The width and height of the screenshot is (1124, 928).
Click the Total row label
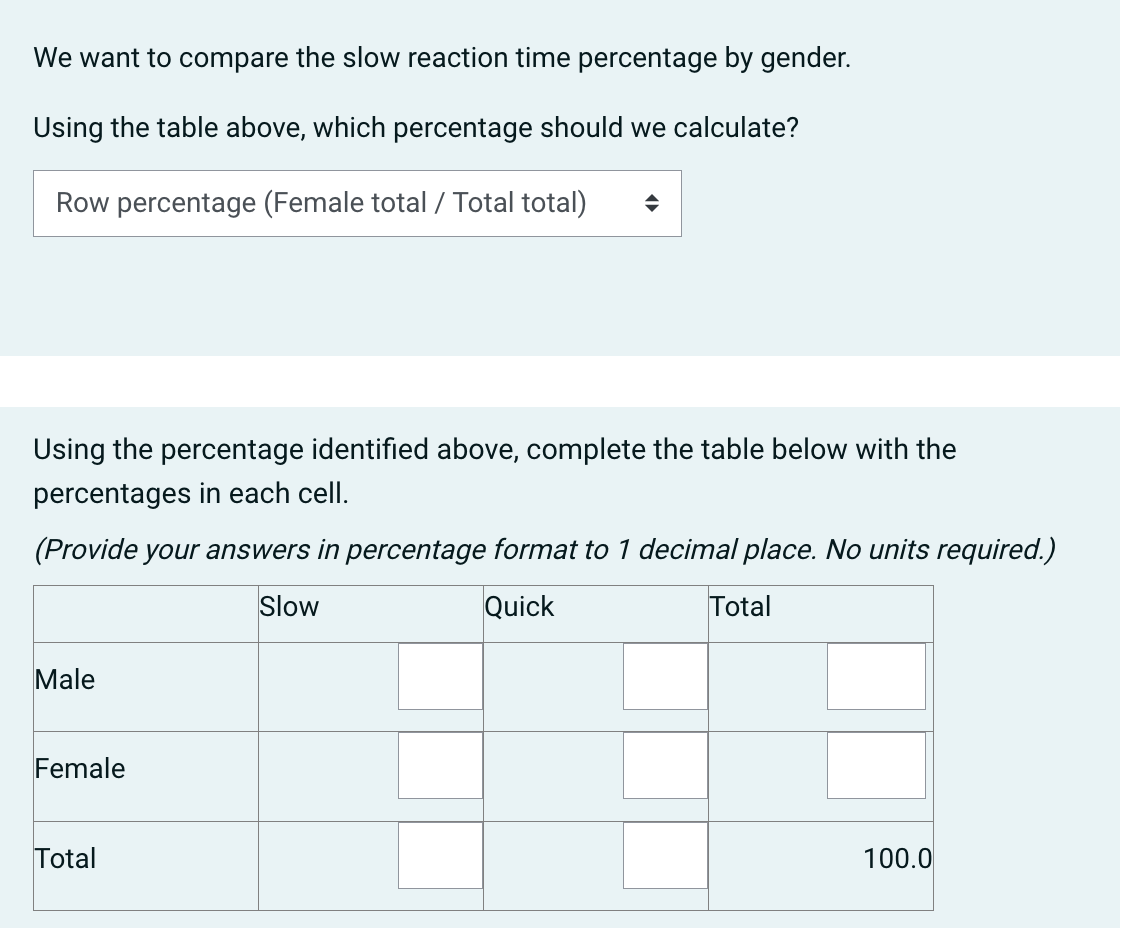coord(65,859)
